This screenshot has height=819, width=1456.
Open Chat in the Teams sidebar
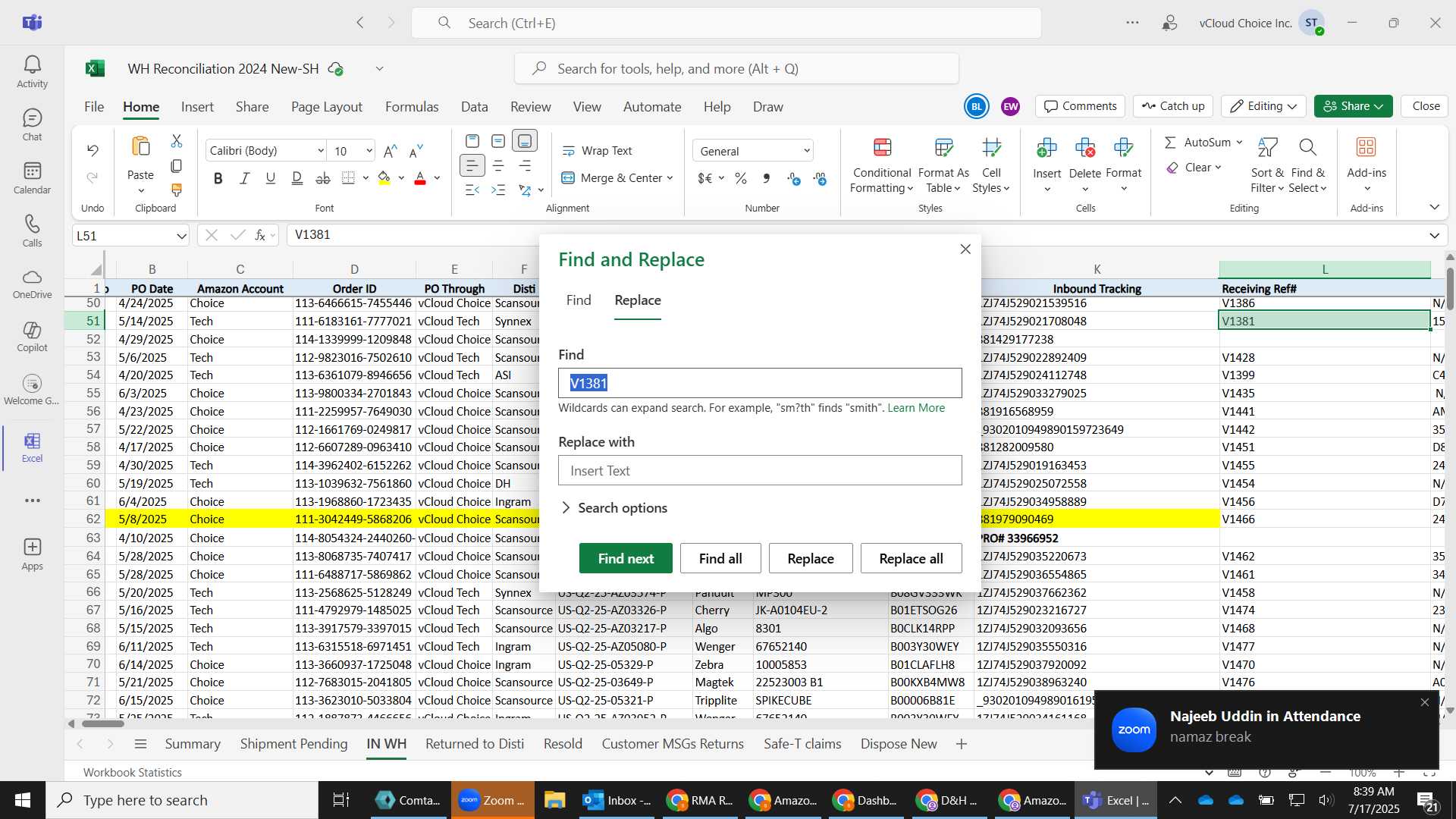click(32, 125)
